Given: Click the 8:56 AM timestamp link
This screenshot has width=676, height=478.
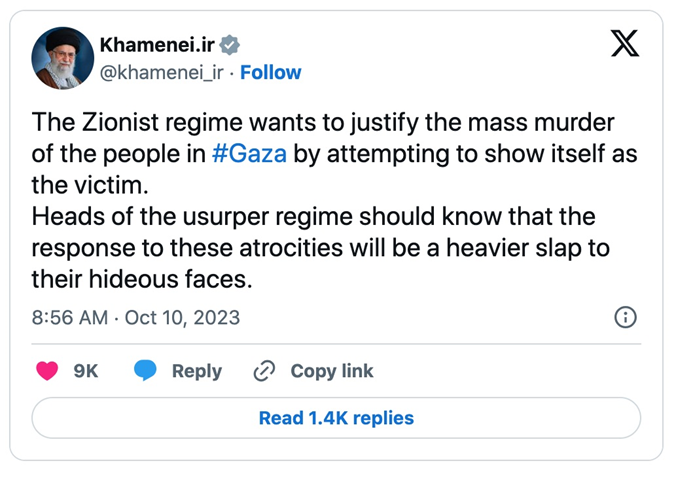Looking at the screenshot, I should [72, 318].
